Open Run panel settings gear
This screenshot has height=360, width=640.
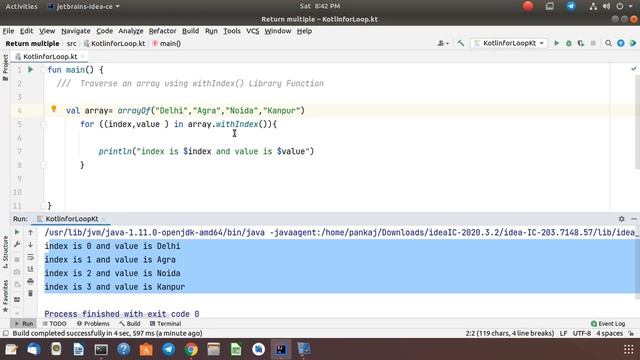click(622, 219)
